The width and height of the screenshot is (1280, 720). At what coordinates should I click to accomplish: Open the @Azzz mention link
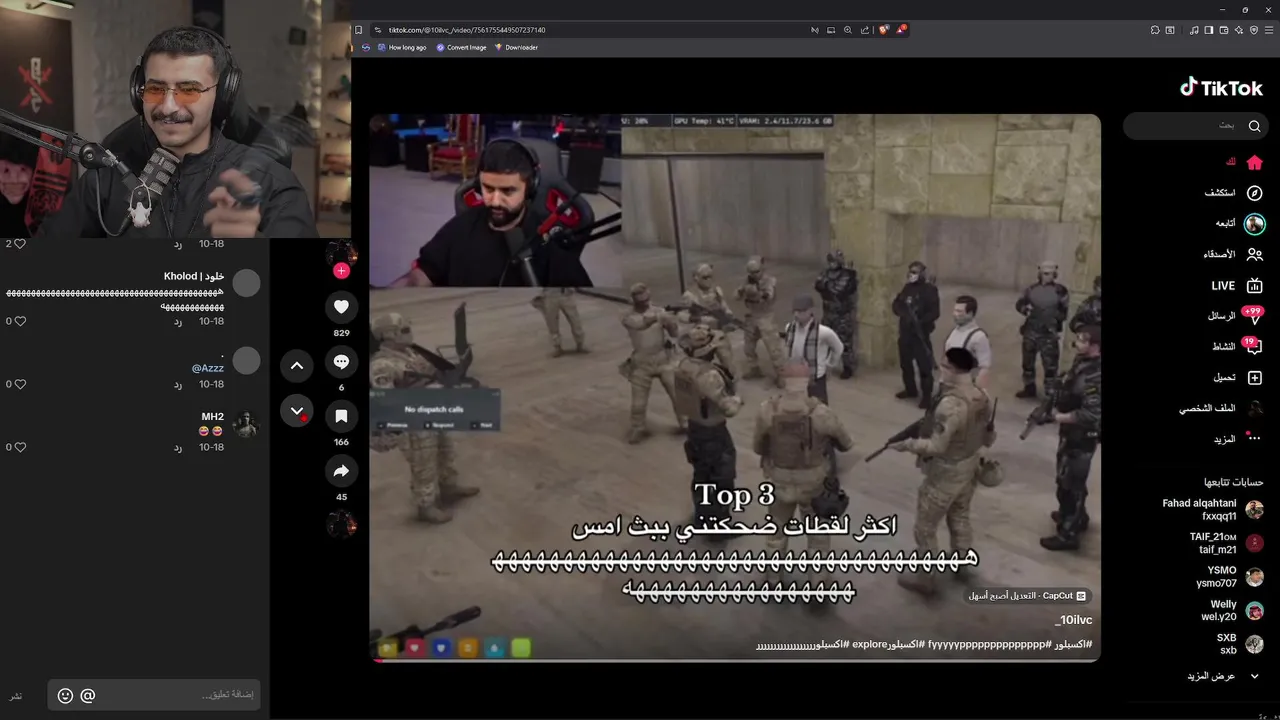[x=207, y=368]
